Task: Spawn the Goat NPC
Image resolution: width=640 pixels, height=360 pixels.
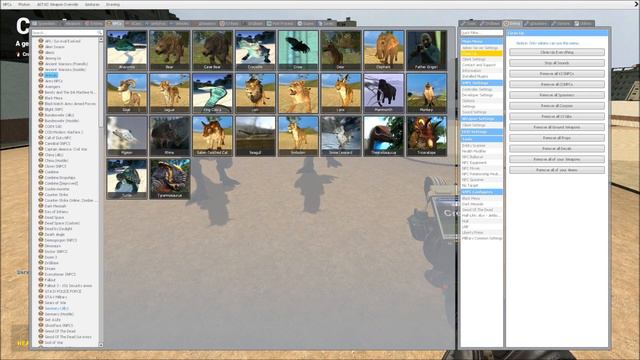Action: (x=127, y=93)
